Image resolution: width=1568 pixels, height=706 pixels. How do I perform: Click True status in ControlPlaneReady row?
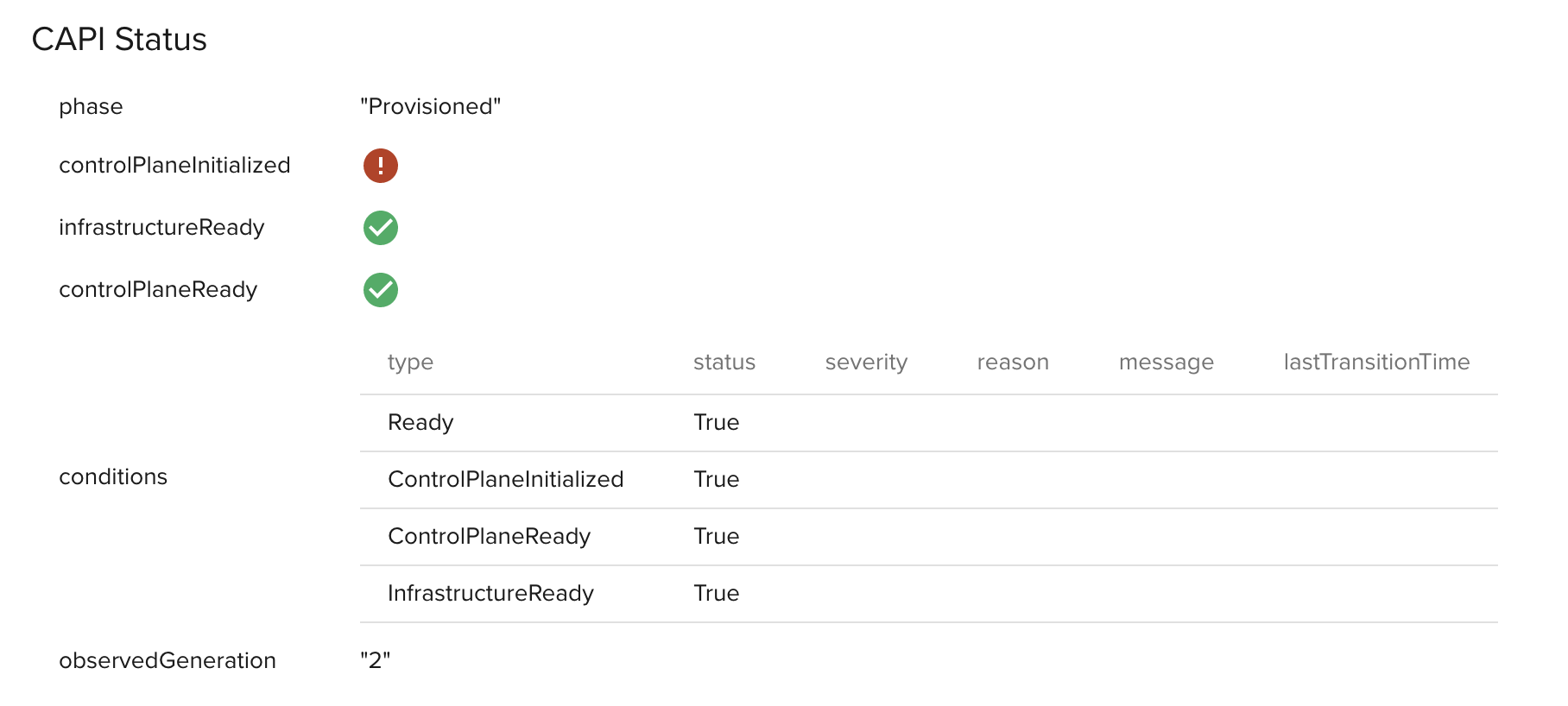(x=717, y=536)
